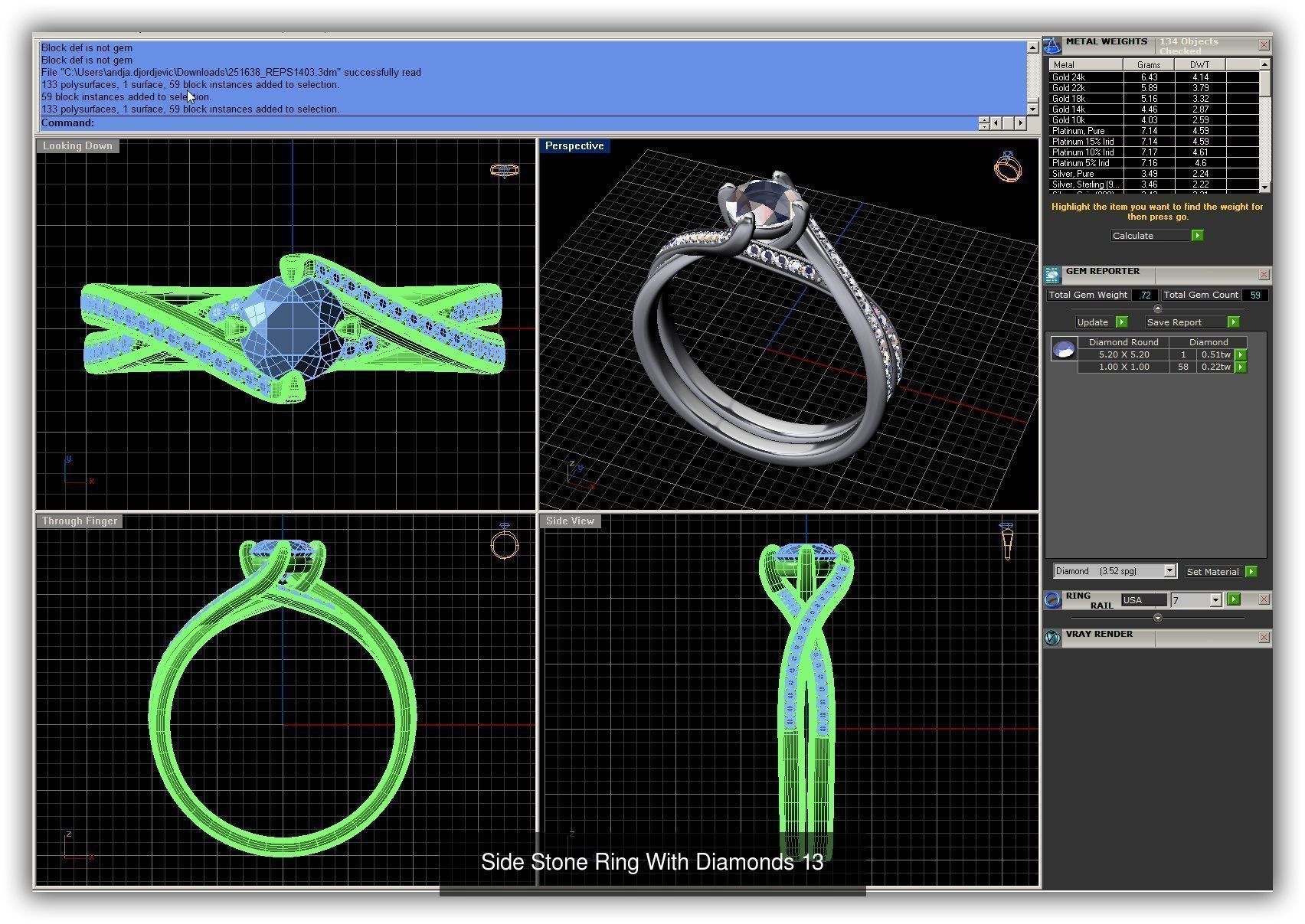Activate the Perspective viewport tab

(574, 145)
